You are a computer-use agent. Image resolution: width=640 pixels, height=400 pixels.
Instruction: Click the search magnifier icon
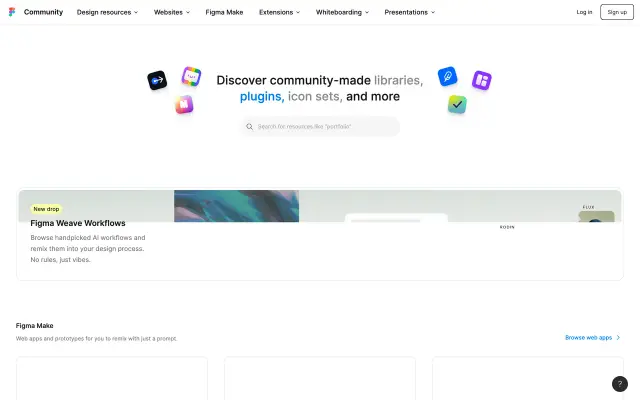pos(249,127)
